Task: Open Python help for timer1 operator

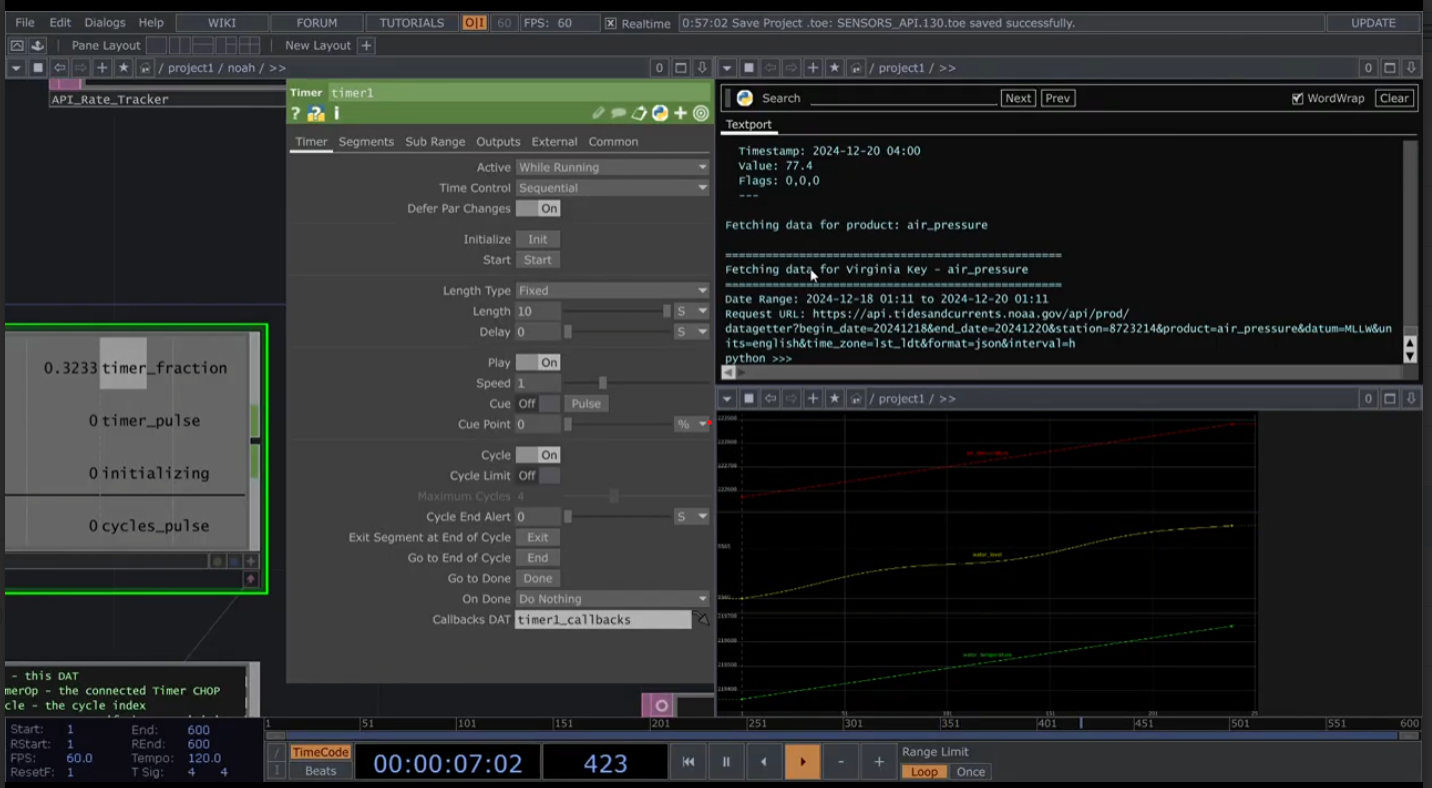Action: click(x=316, y=113)
